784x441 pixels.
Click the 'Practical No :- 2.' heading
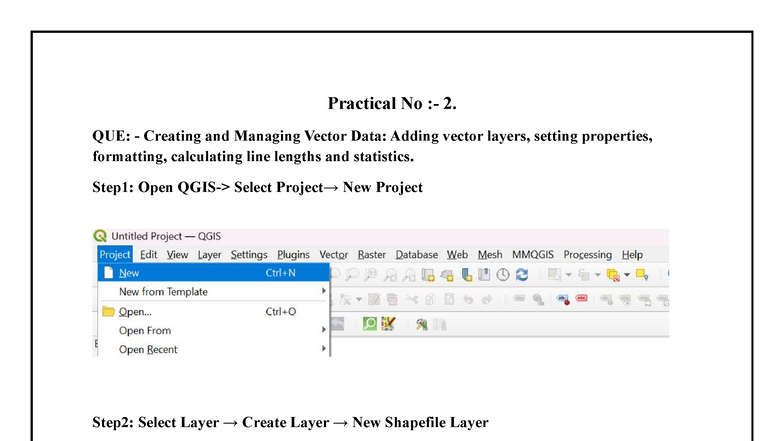pyautogui.click(x=392, y=104)
